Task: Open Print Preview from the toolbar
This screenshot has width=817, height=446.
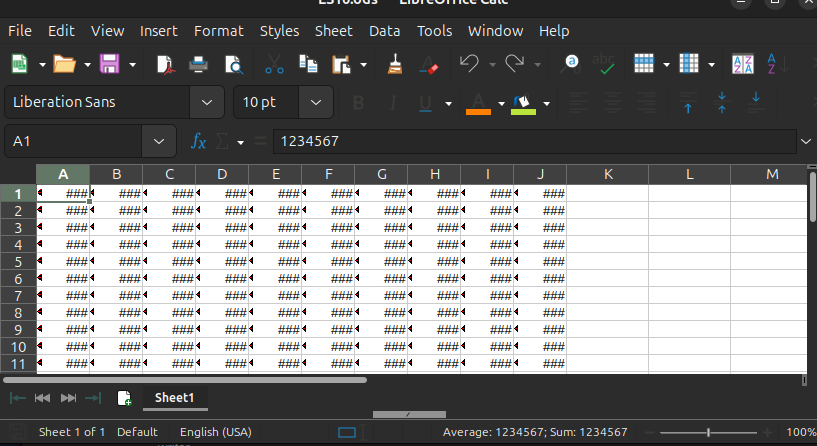Action: point(233,65)
